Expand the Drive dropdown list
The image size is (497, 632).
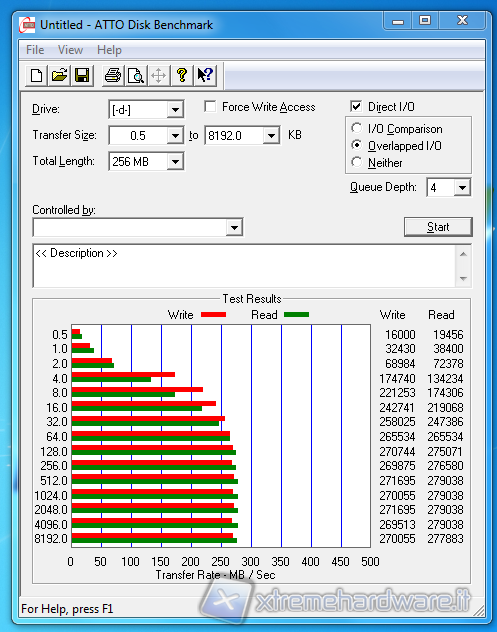click(175, 110)
